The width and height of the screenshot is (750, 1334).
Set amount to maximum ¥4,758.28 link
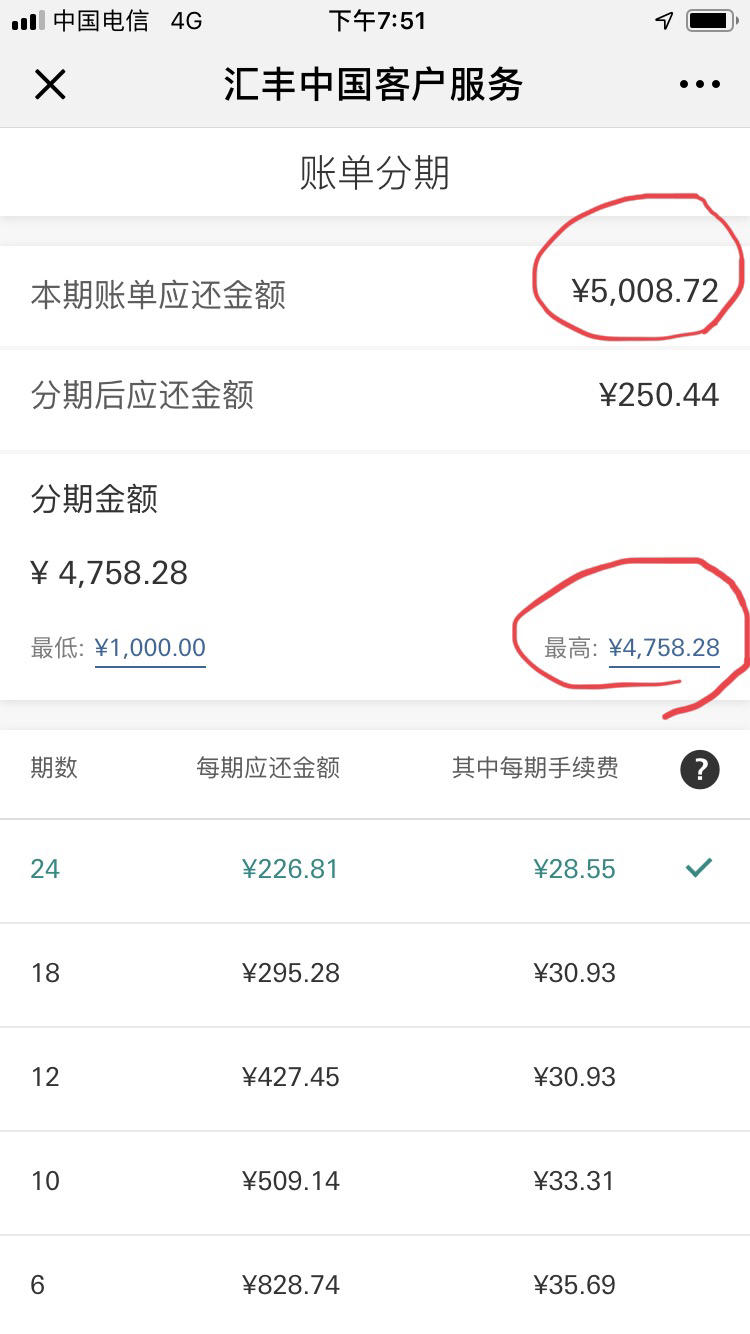pos(664,648)
